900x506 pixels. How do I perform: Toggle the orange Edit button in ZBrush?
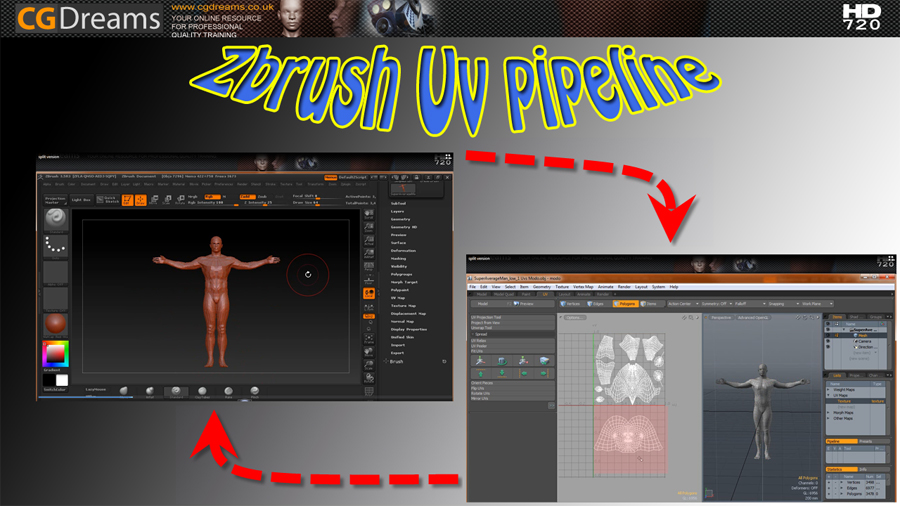pyautogui.click(x=127, y=200)
